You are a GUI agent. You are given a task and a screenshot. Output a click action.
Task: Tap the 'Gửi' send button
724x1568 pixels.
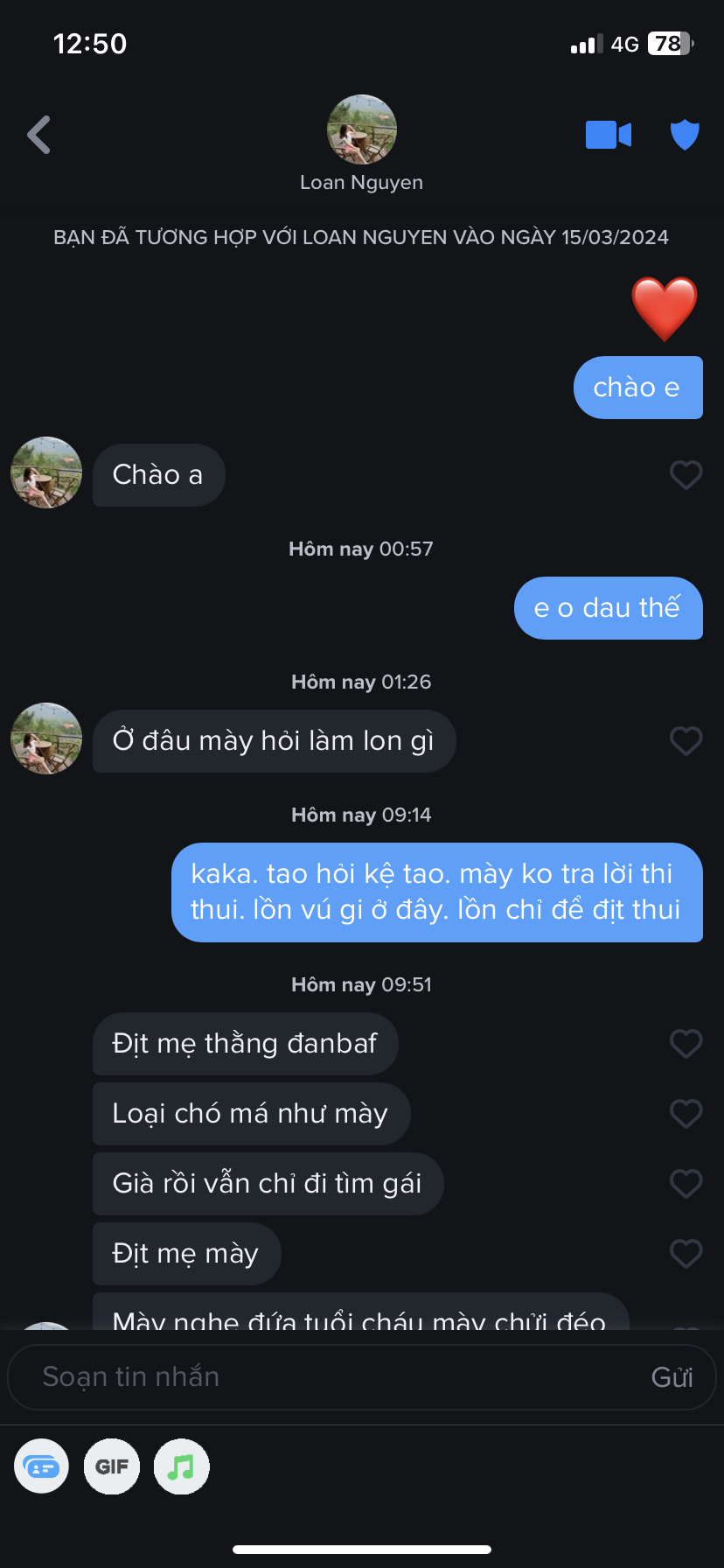(x=672, y=1377)
